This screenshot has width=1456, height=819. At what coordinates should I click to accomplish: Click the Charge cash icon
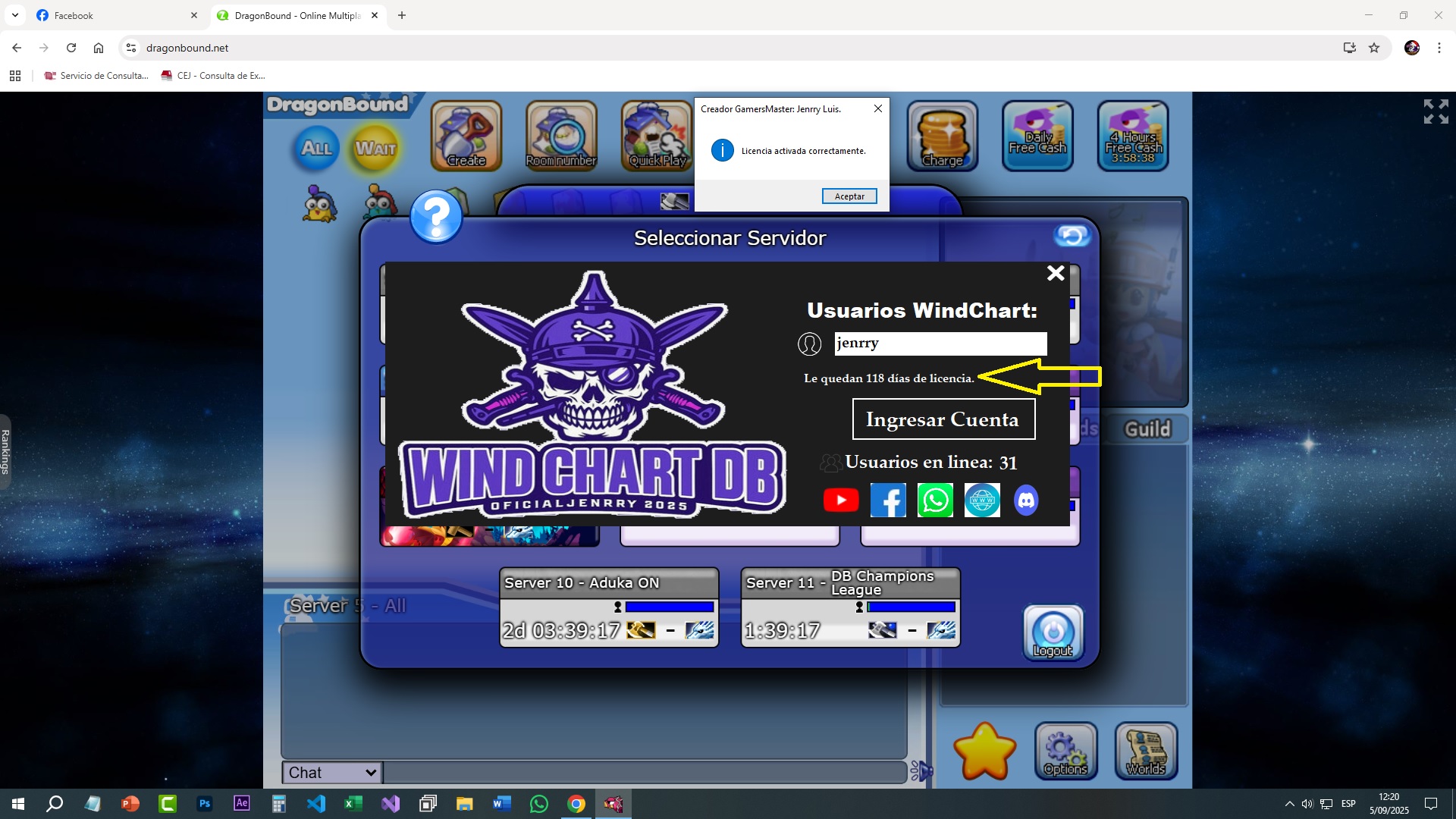[943, 136]
